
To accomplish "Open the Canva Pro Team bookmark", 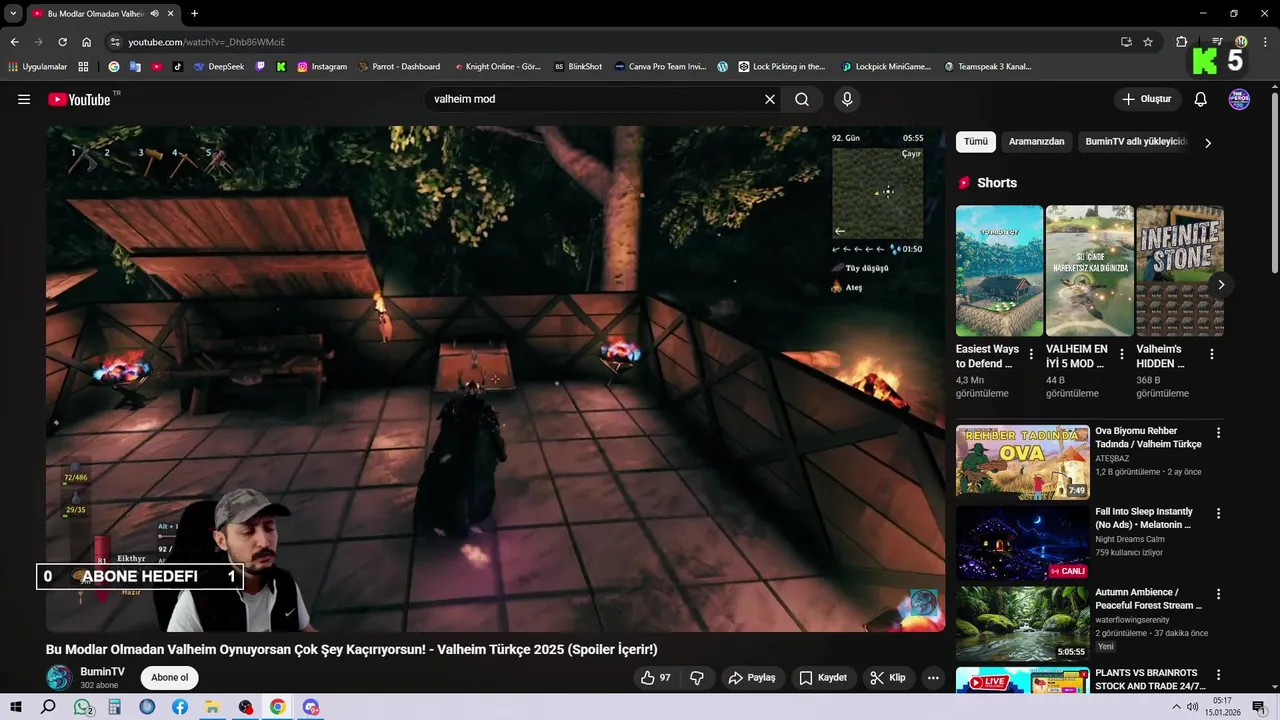I will pyautogui.click(x=660, y=67).
